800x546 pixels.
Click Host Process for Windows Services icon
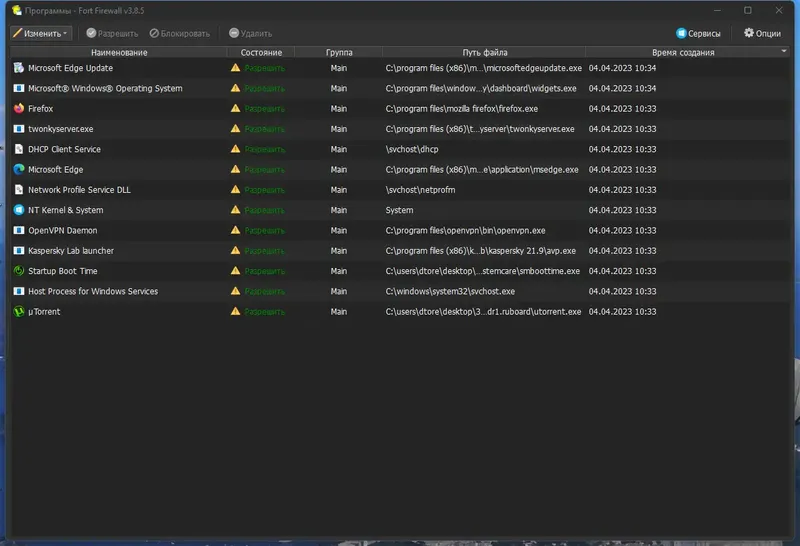[x=19, y=291]
